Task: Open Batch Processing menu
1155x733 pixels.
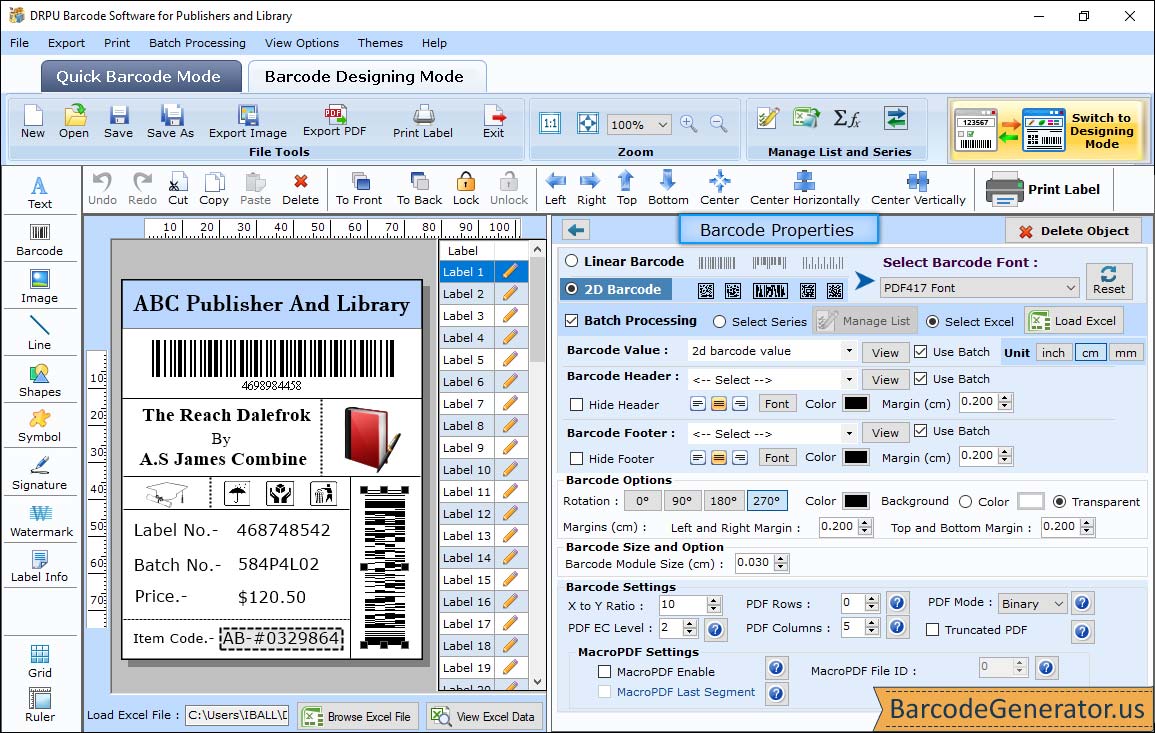Action: pyautogui.click(x=197, y=43)
